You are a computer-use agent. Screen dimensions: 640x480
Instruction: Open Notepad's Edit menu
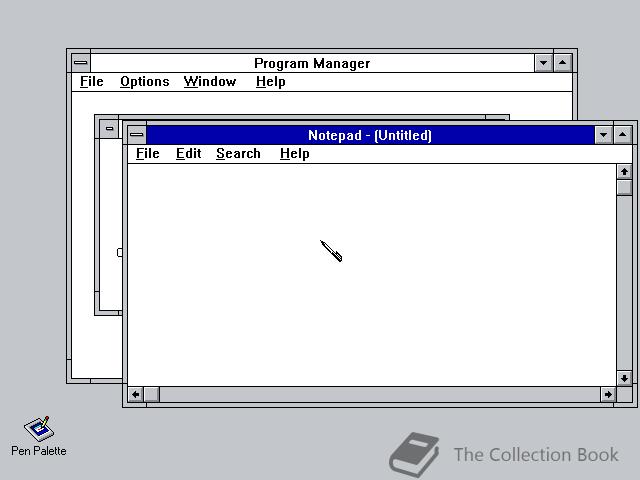[188, 153]
